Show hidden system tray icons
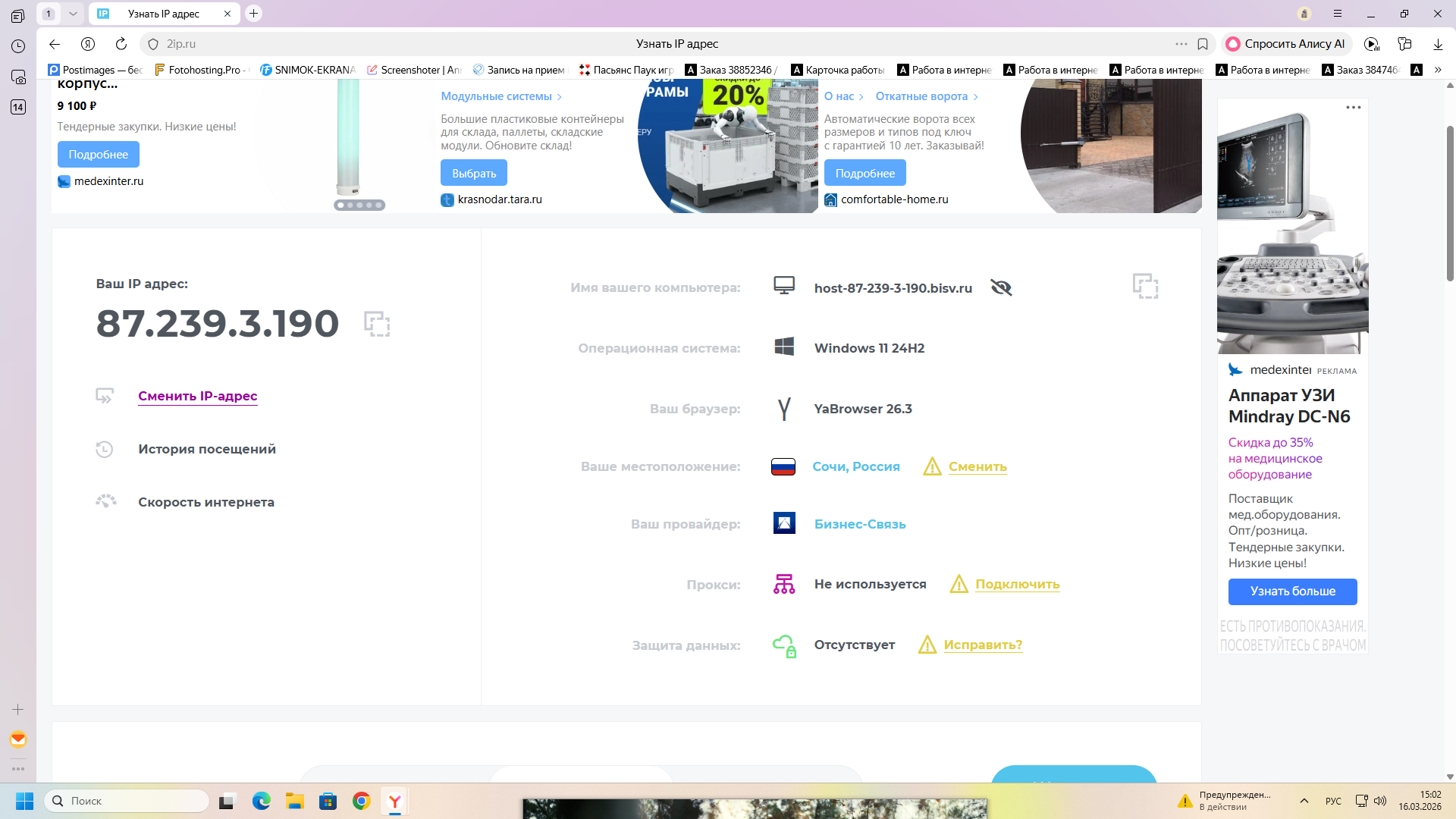1456x819 pixels. (x=1304, y=801)
